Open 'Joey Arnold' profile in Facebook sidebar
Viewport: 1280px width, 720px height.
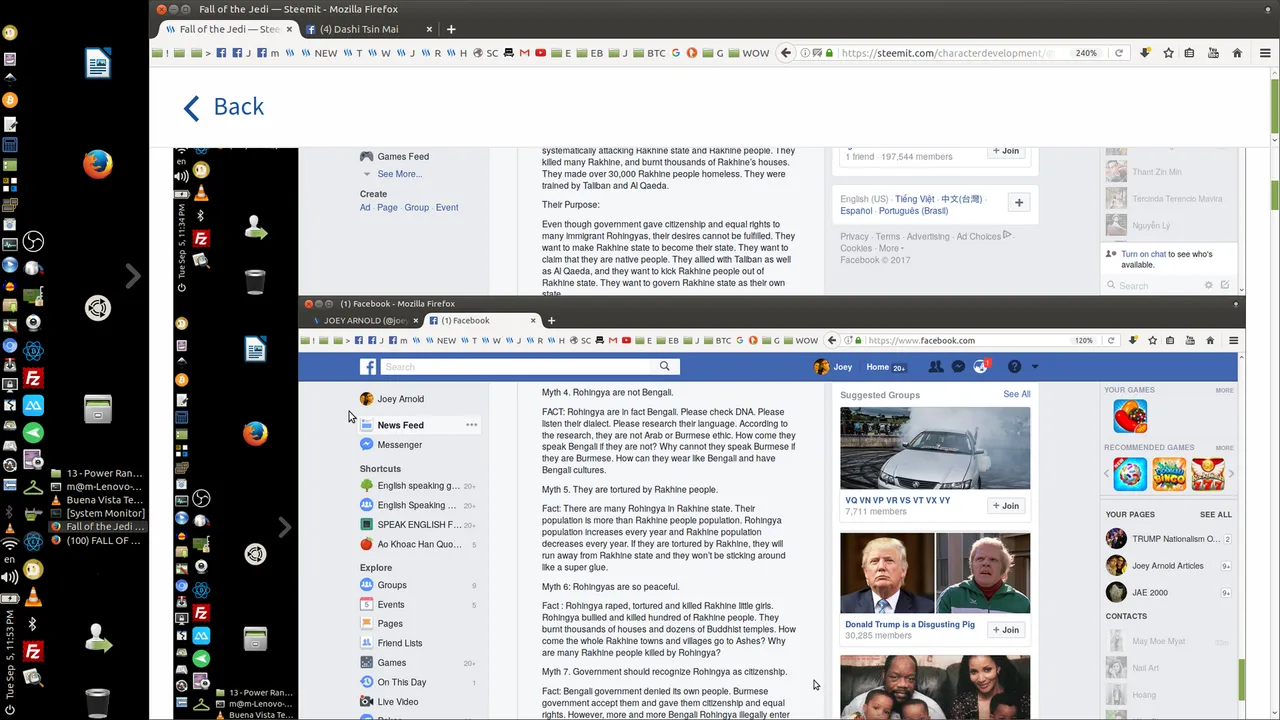391,399
